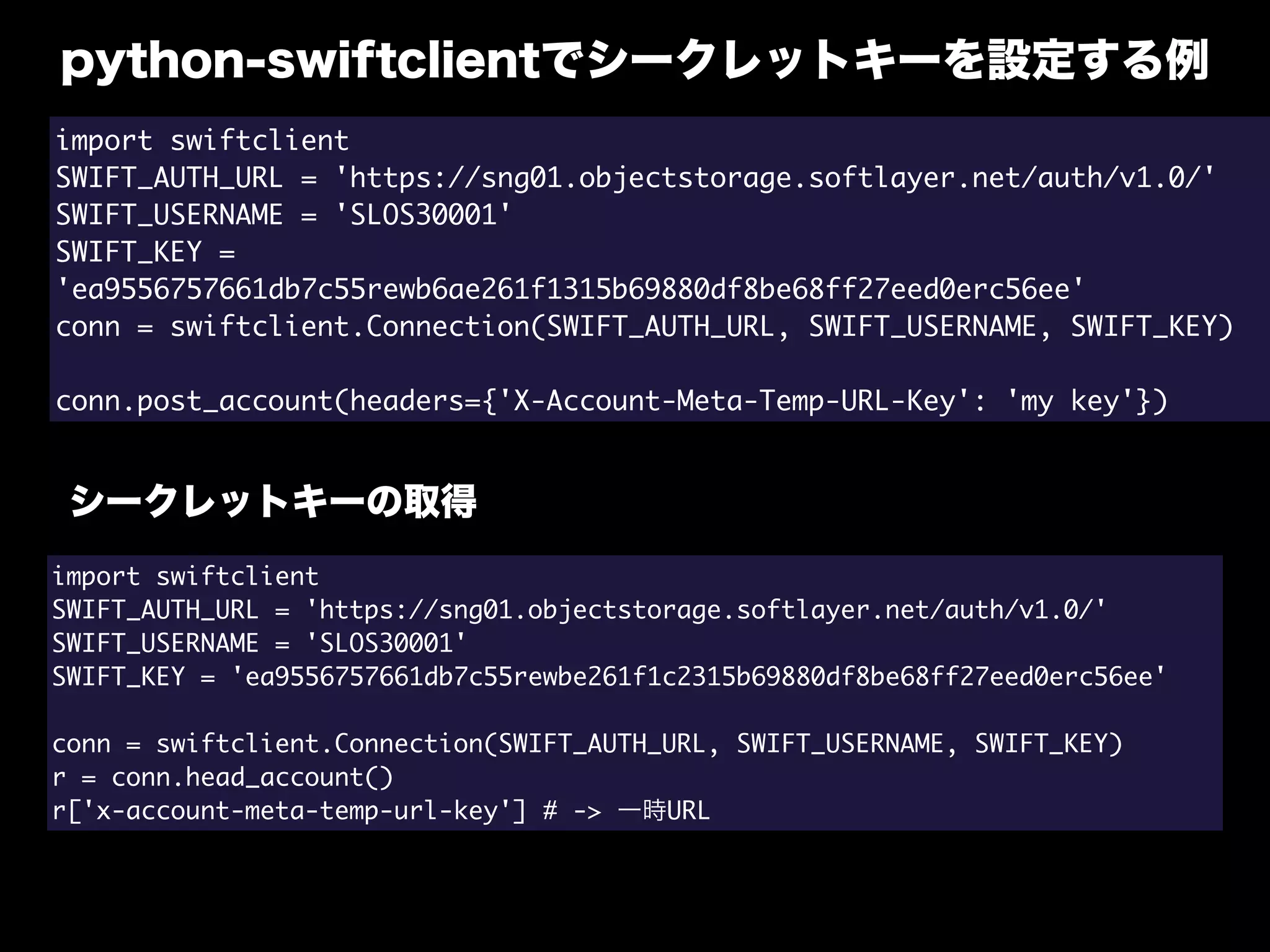Click the swiftclient.Connection line in the second code block
Viewport: 1270px width, 952px height.
pyautogui.click(x=587, y=744)
